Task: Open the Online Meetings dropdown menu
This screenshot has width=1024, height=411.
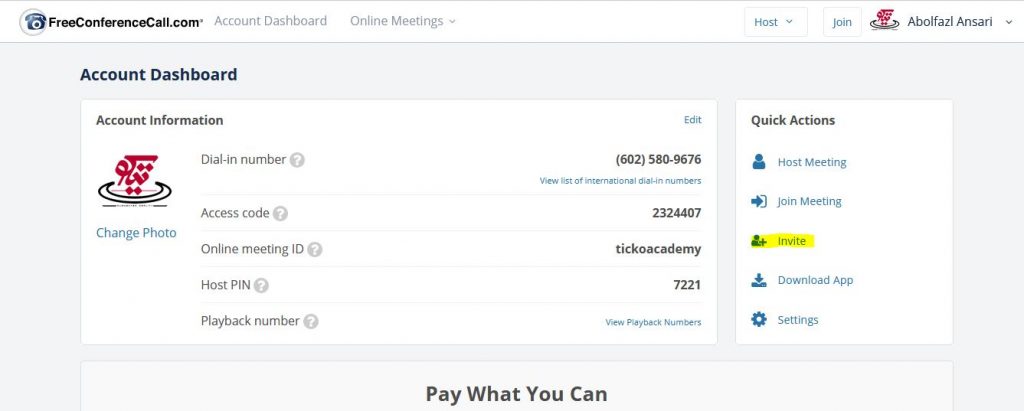Action: click(403, 21)
